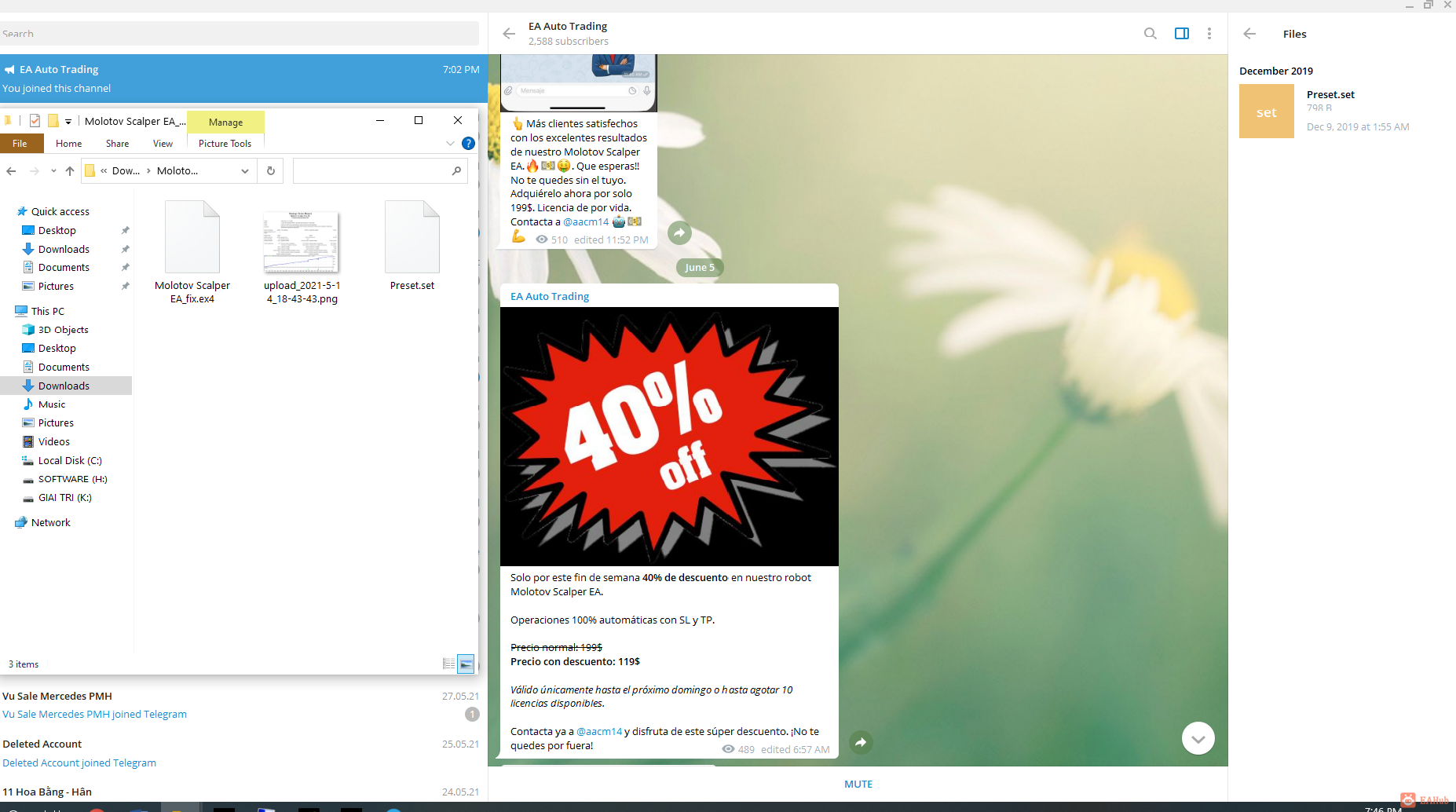Open pinned Documents under Quick access
Viewport: 1456px width, 812px height.
(x=64, y=268)
